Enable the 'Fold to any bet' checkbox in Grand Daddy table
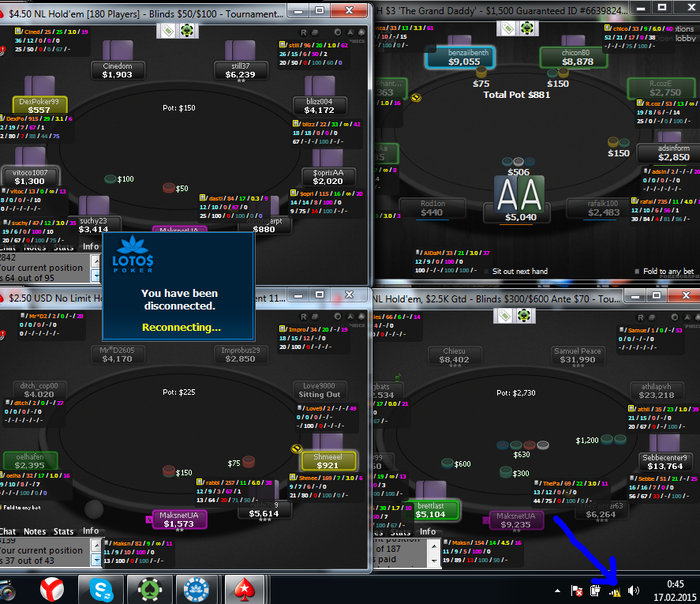The height and width of the screenshot is (604, 700). click(x=637, y=271)
